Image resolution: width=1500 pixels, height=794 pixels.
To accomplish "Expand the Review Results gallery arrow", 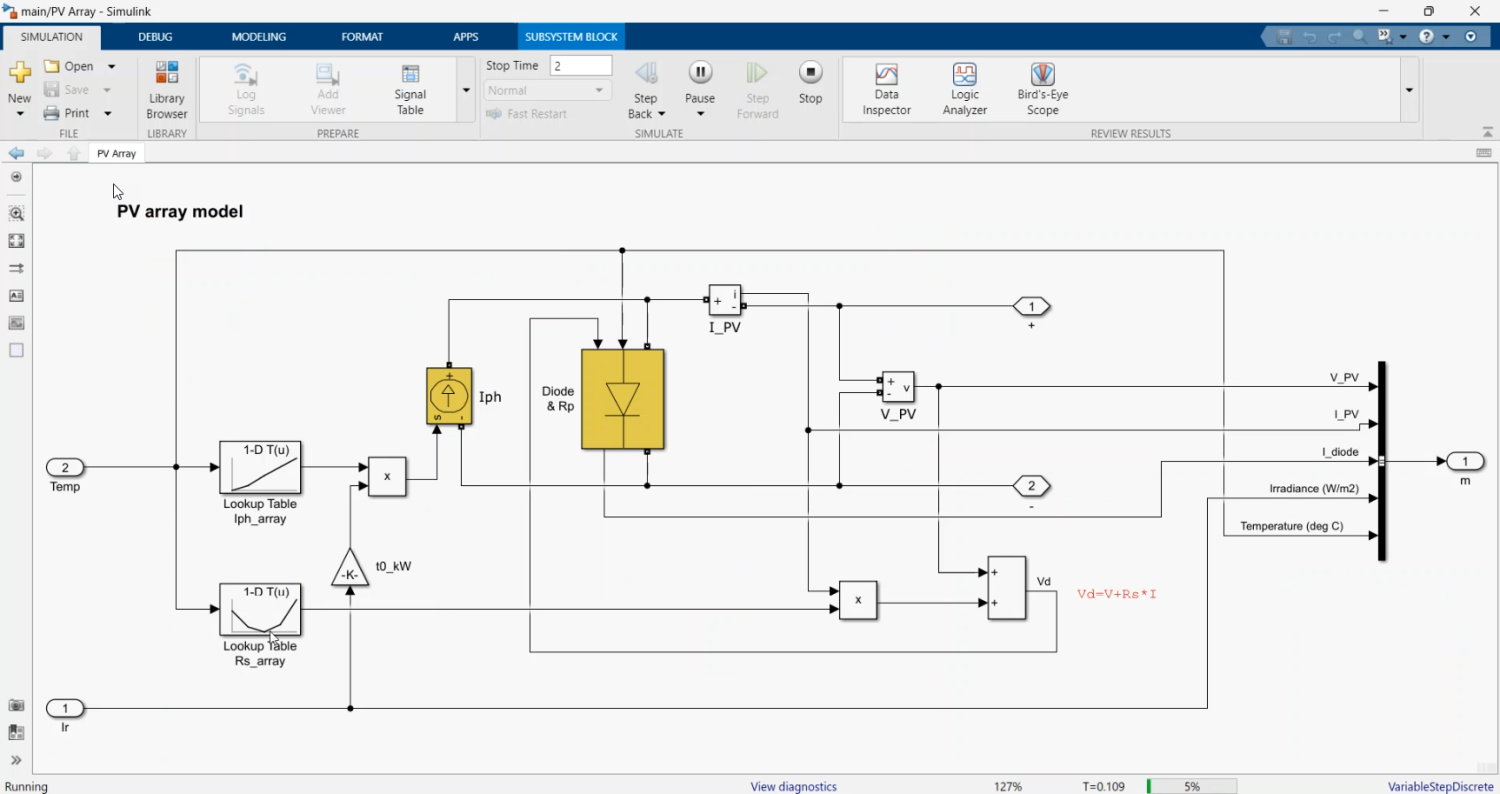I will pyautogui.click(x=1409, y=90).
